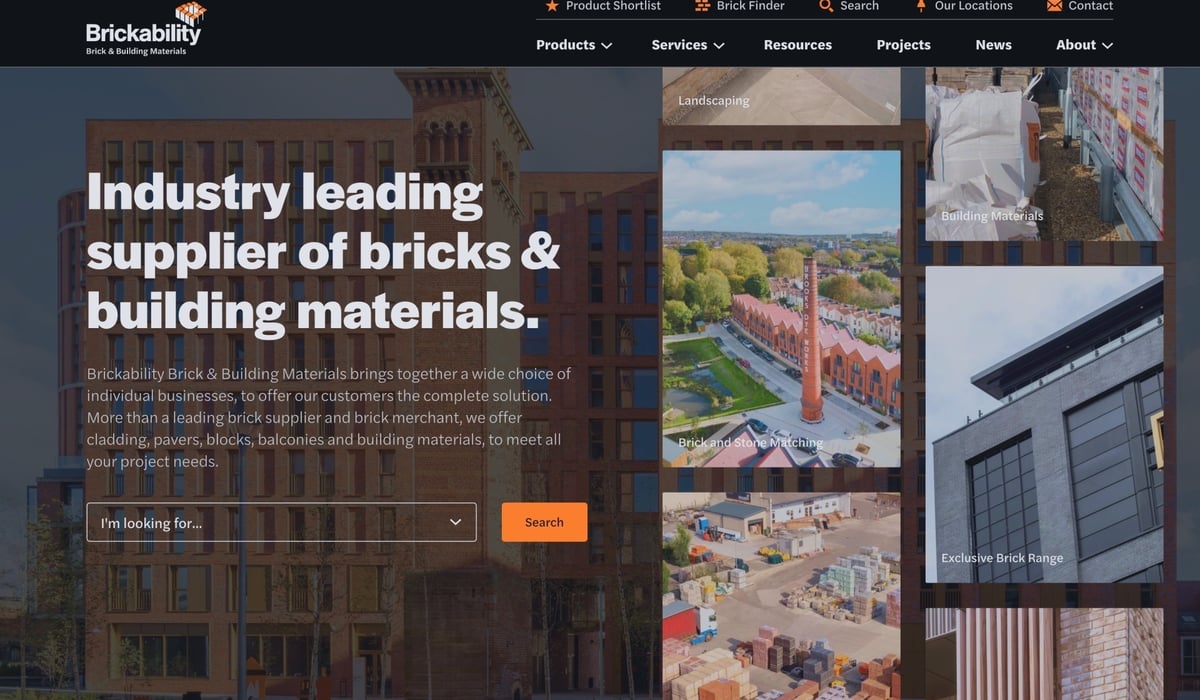Click the orange Search button
The image size is (1200, 700).
[544, 522]
